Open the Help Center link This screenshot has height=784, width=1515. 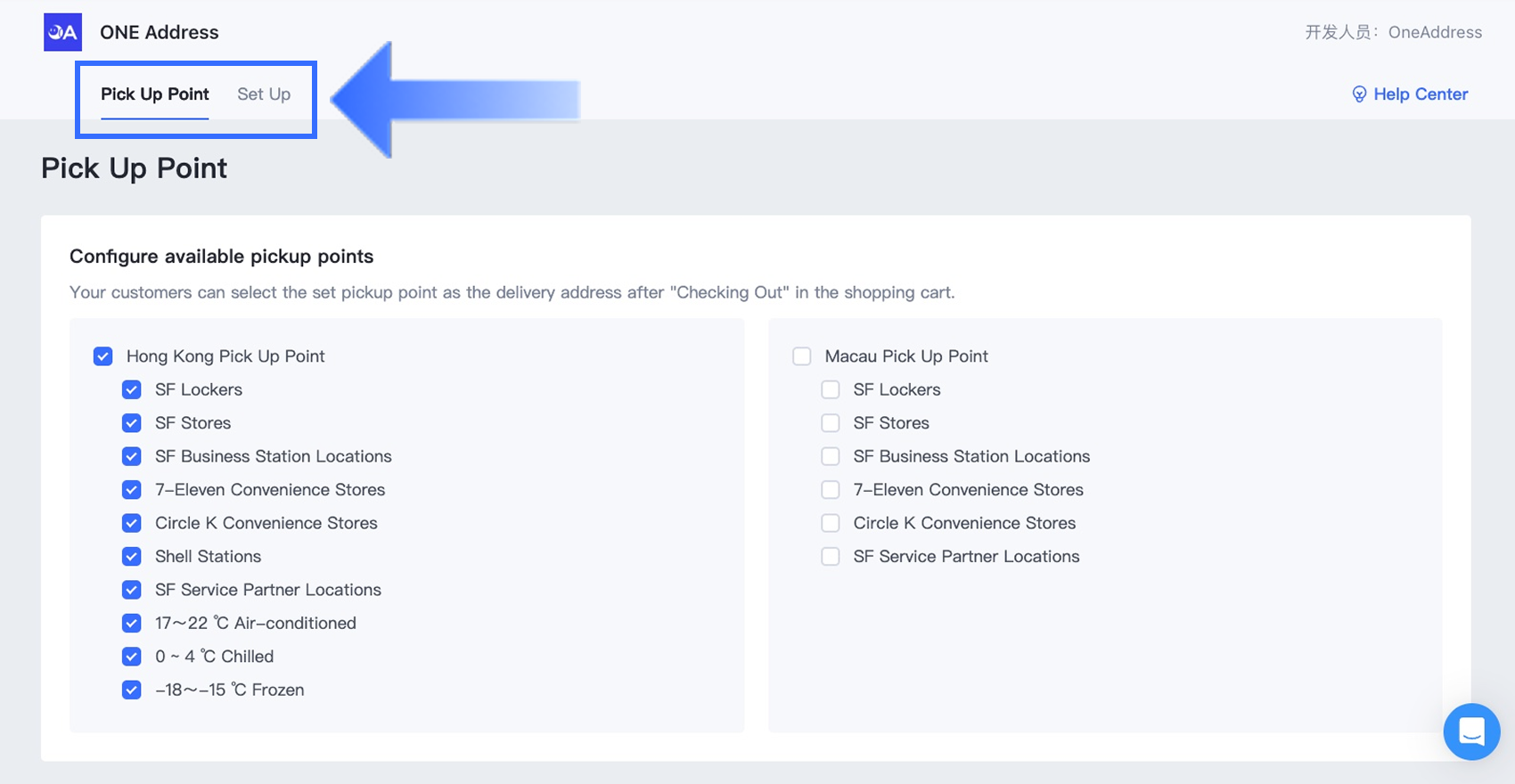(x=1410, y=94)
